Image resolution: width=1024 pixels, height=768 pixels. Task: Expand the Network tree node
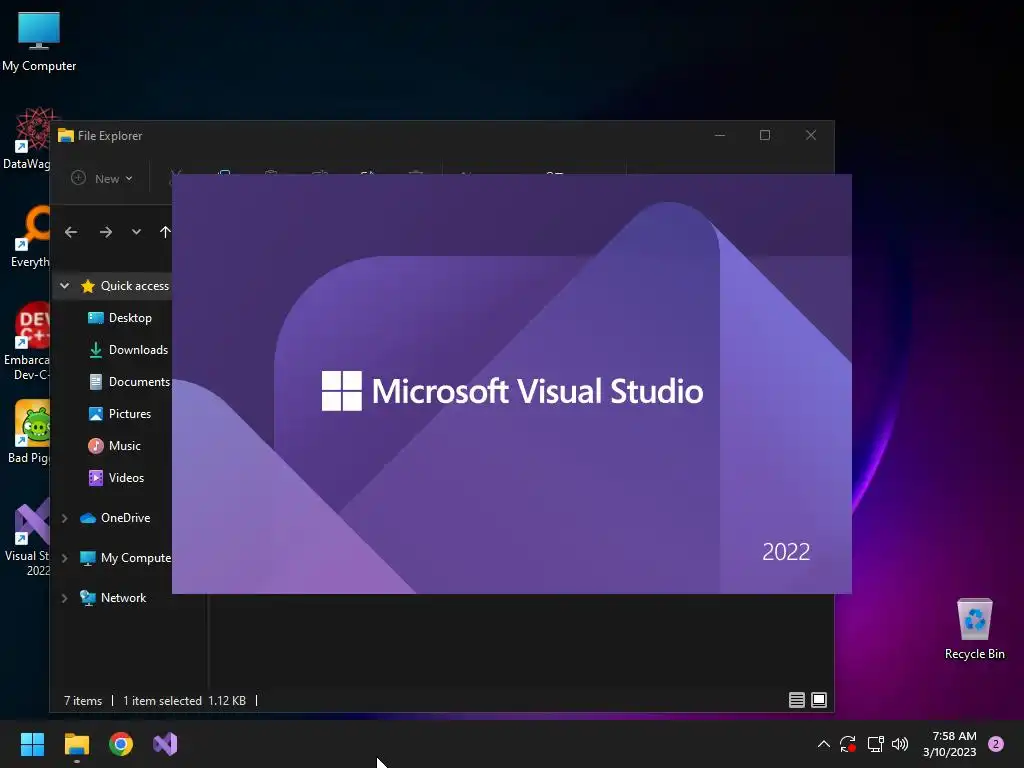(65, 598)
